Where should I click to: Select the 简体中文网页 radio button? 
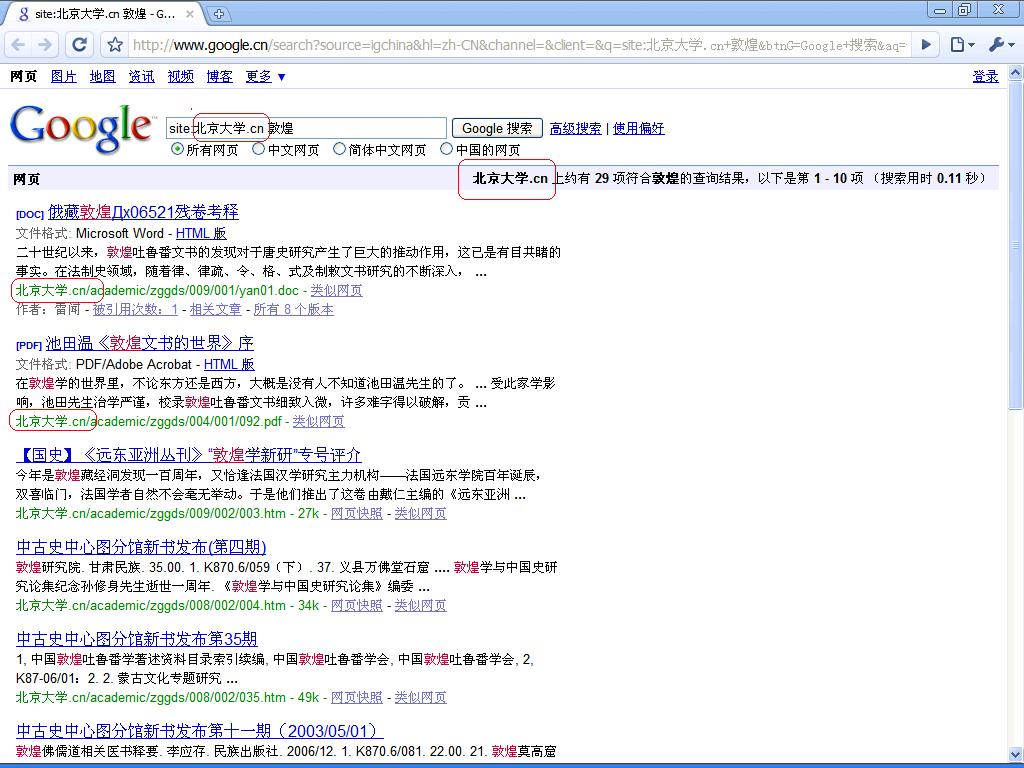click(339, 149)
